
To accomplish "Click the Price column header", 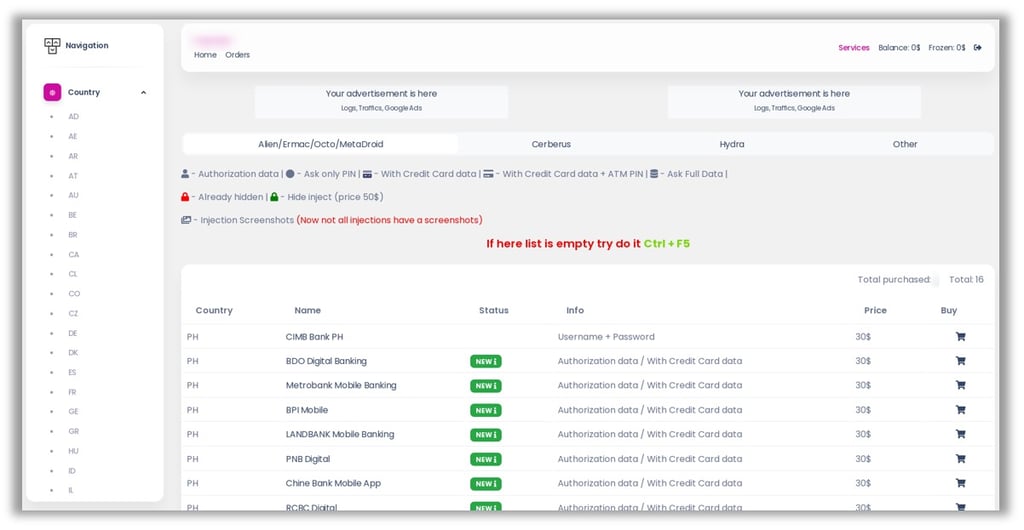I will click(x=875, y=311).
